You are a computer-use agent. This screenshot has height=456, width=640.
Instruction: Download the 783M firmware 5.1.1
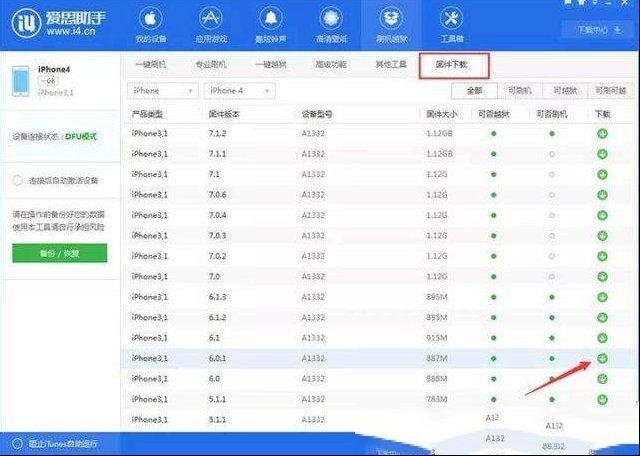click(602, 399)
